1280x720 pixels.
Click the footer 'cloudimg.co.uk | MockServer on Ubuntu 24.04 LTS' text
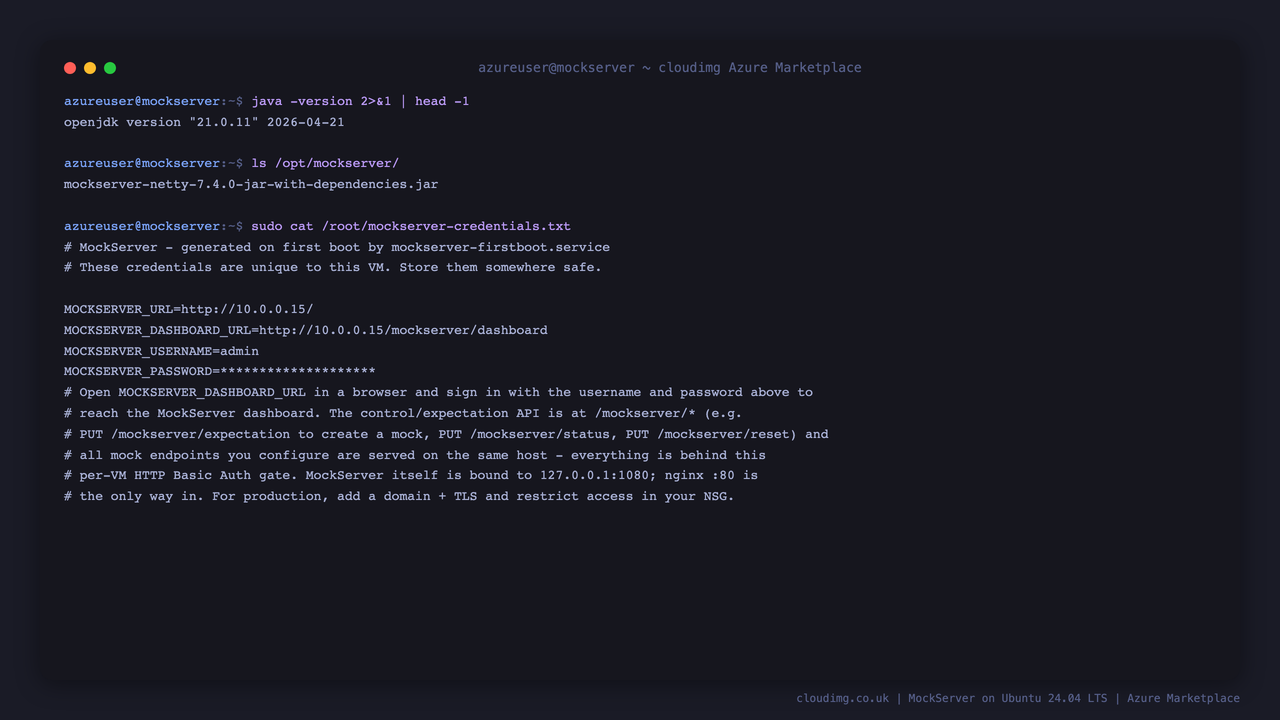tap(1018, 698)
